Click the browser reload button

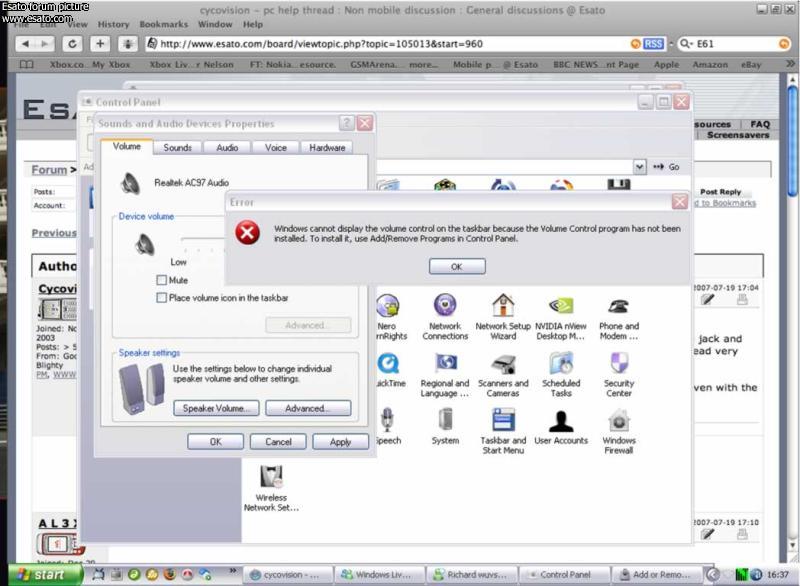[x=72, y=44]
